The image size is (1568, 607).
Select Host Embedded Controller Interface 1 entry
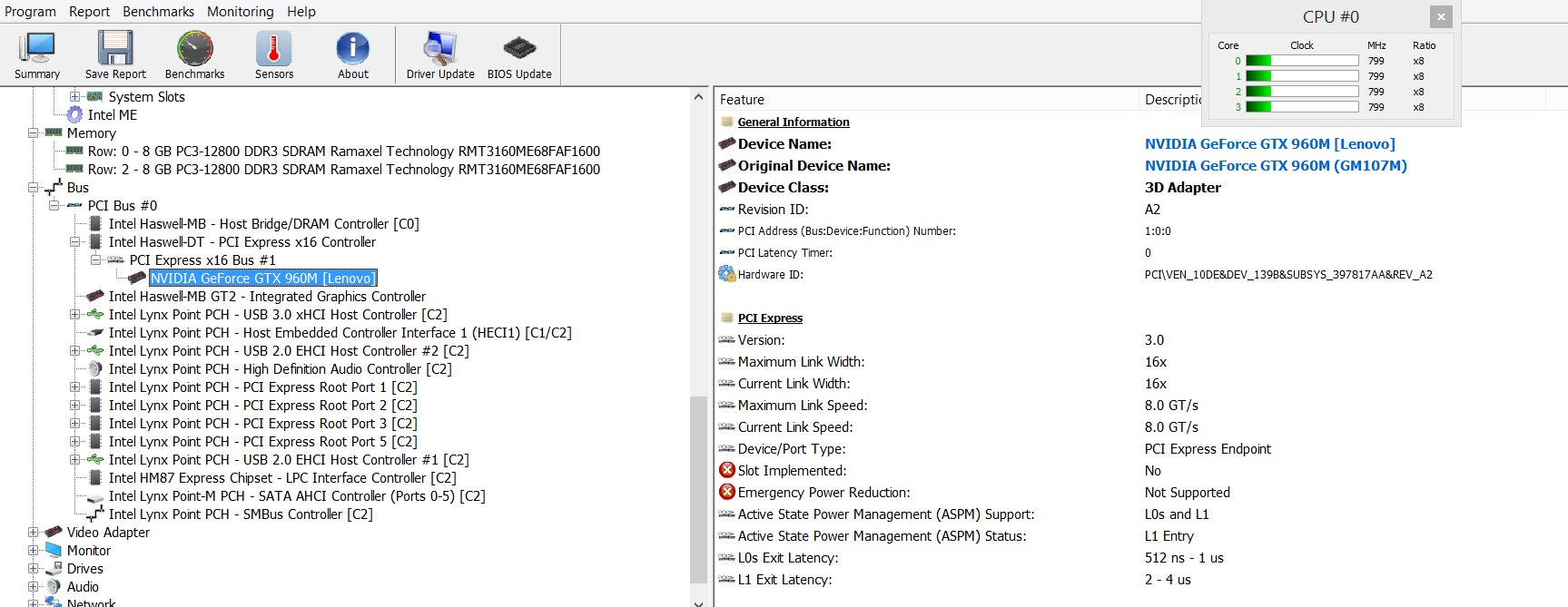pos(340,333)
